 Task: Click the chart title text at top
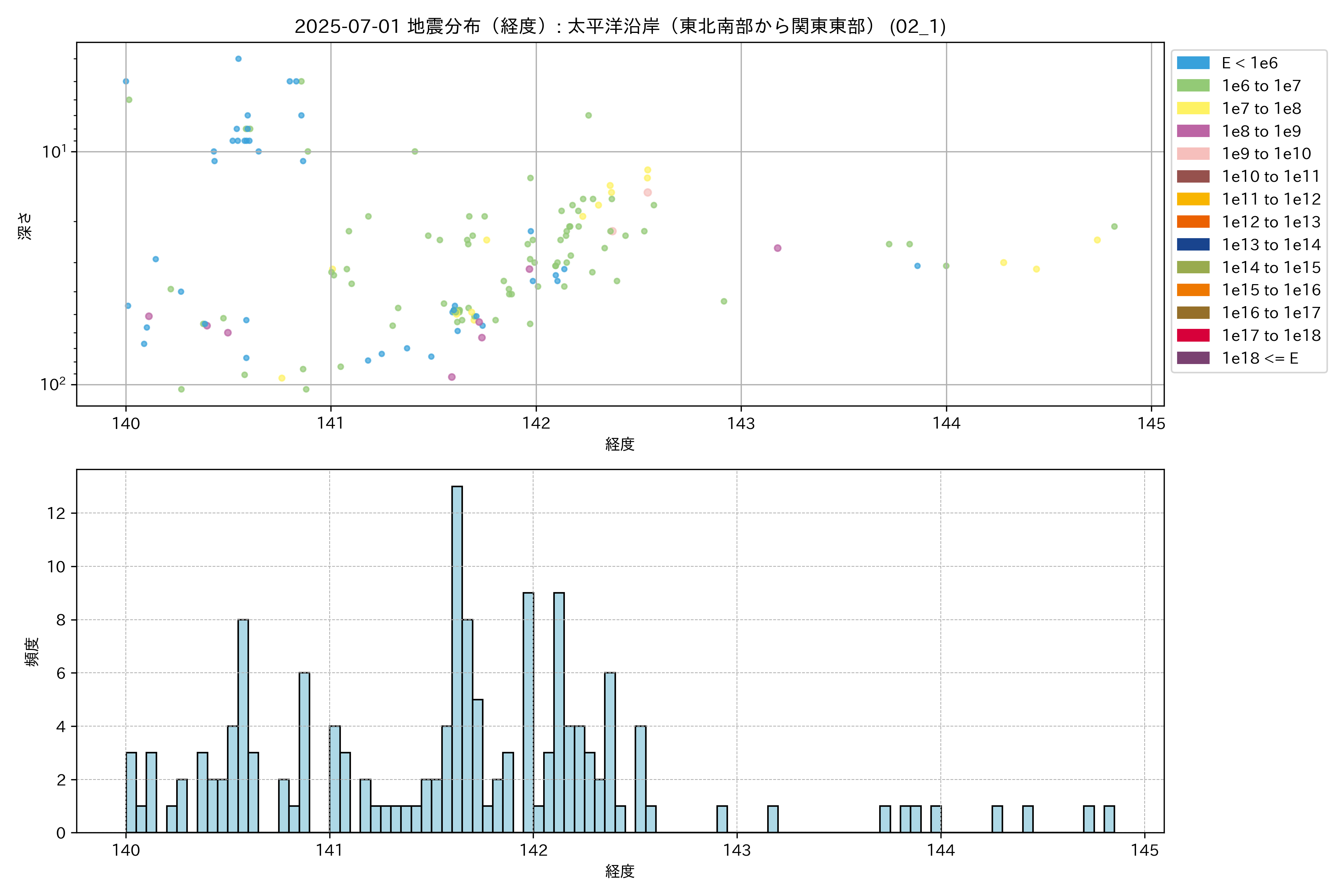(620, 26)
